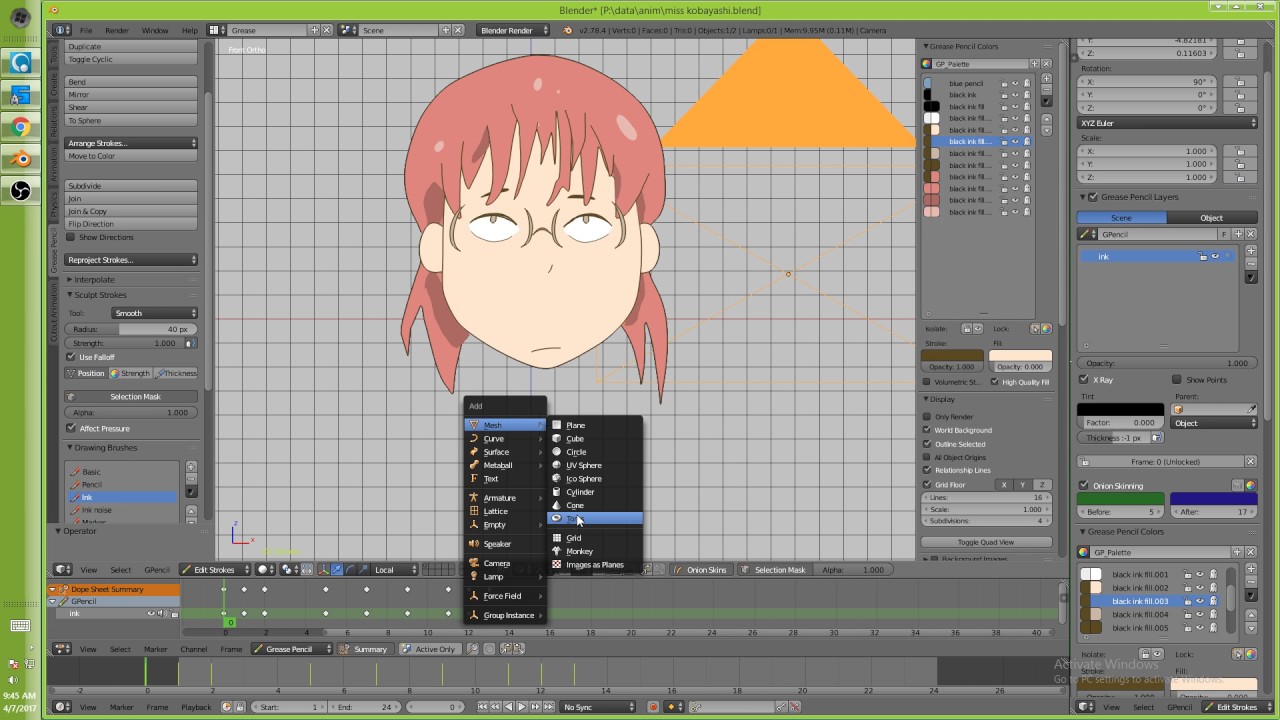This screenshot has height=720, width=1280.
Task: Open the Smooth sculpt tool dropdown
Action: (x=154, y=313)
